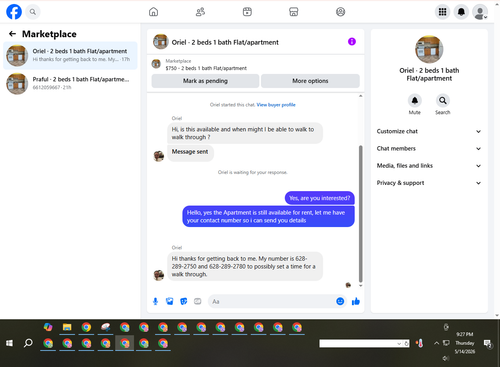Open the chat title "Oriel - 2 beds 1 bath Flat/apartment" in the header
Screen dimensions: 500x367
pyautogui.click(x=225, y=42)
